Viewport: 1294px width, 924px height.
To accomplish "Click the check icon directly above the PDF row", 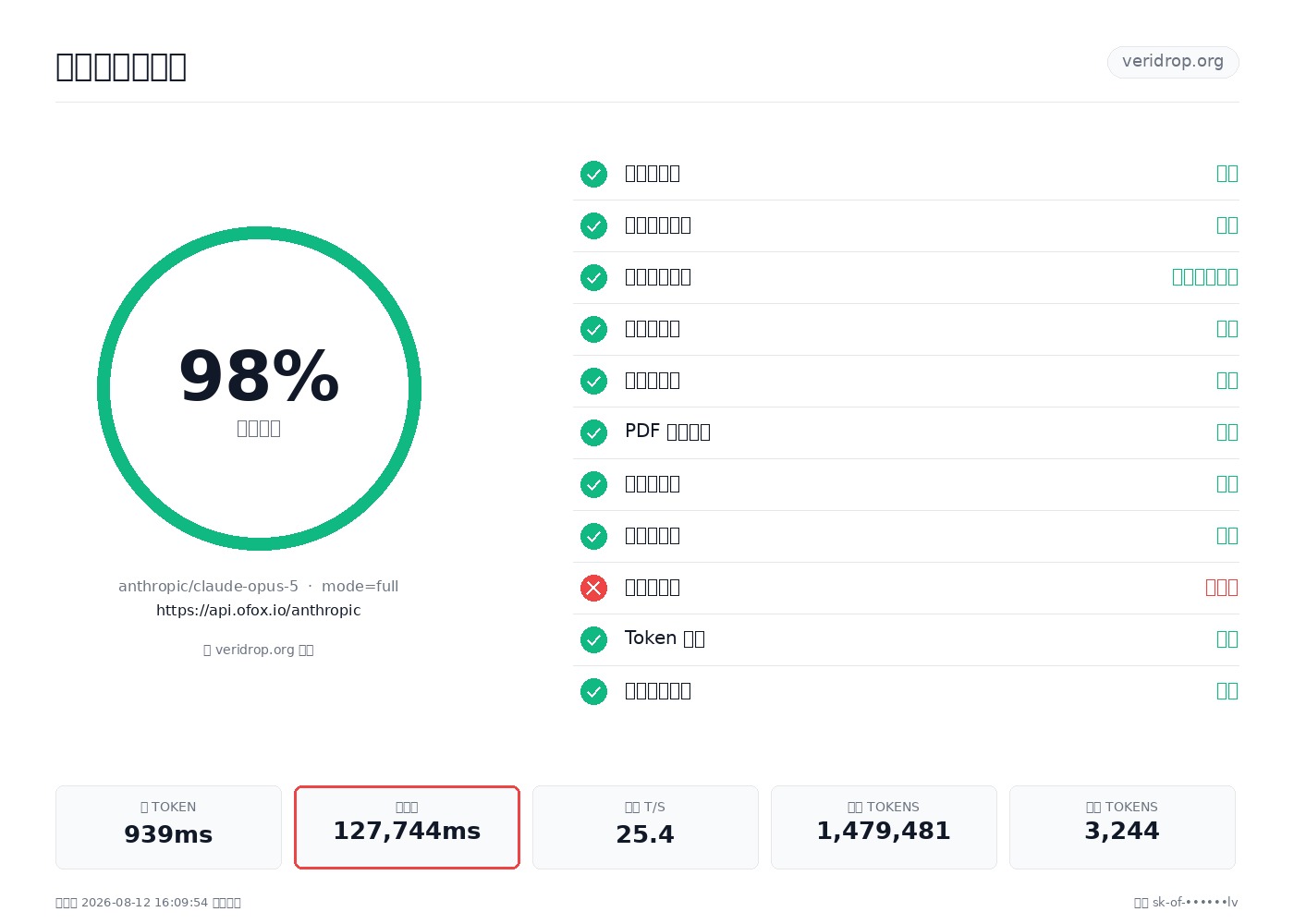I will pos(593,381).
